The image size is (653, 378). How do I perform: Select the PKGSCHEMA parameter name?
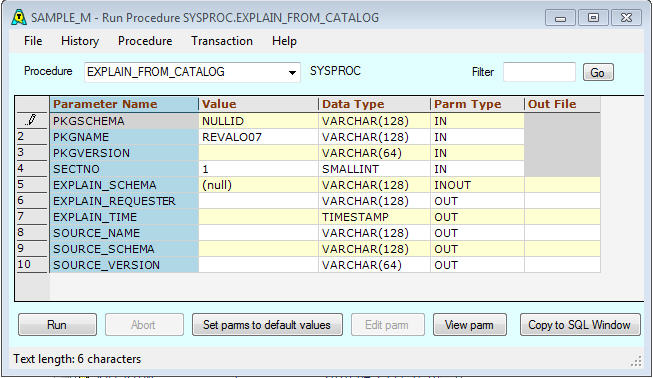pyautogui.click(x=124, y=121)
